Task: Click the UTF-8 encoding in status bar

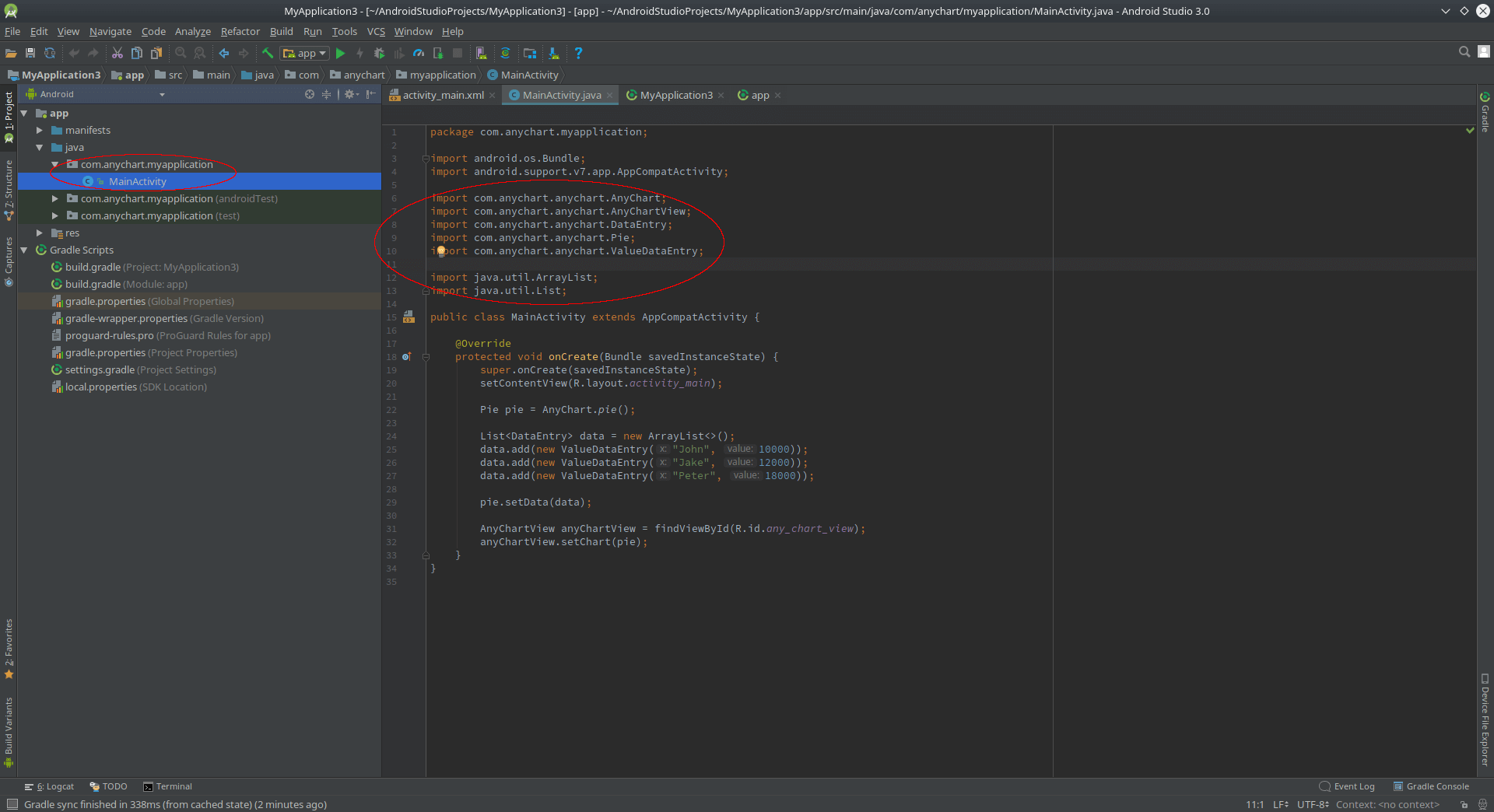Action: (1313, 804)
